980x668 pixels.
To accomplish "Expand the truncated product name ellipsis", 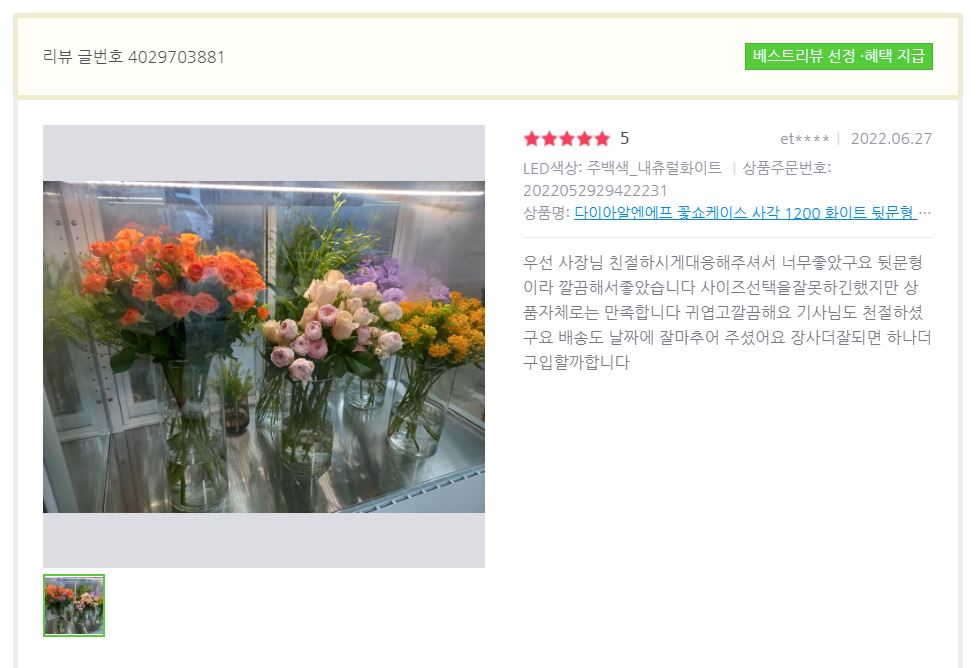I will pos(925,213).
